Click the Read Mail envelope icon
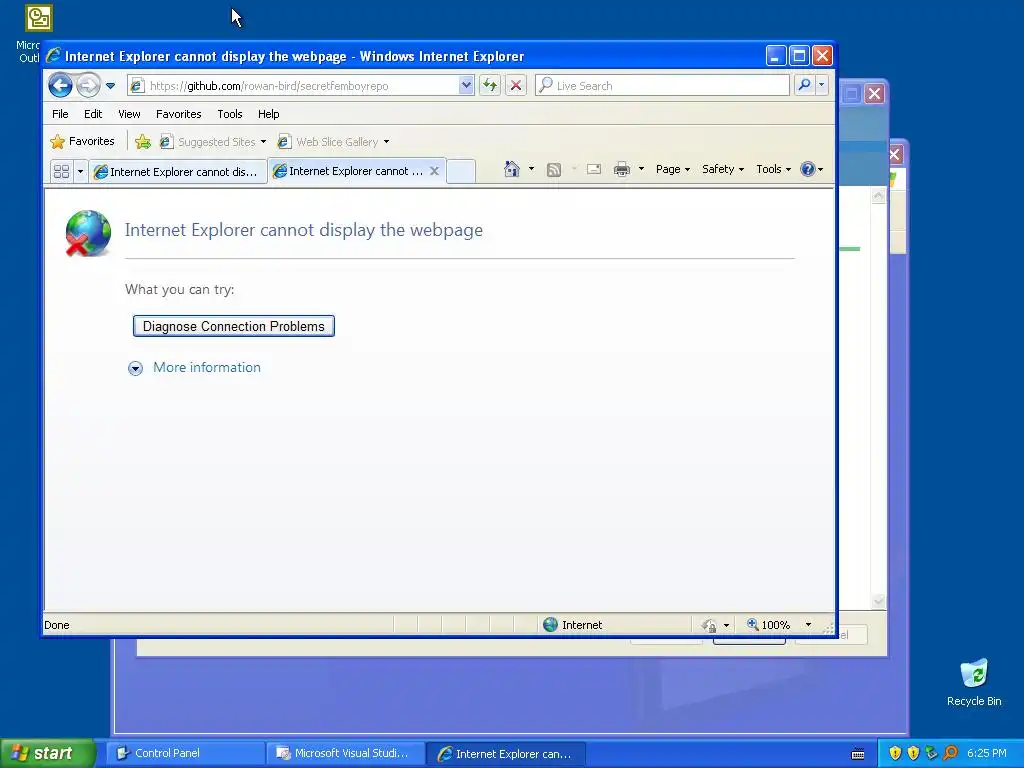1024x768 pixels. 594,170
